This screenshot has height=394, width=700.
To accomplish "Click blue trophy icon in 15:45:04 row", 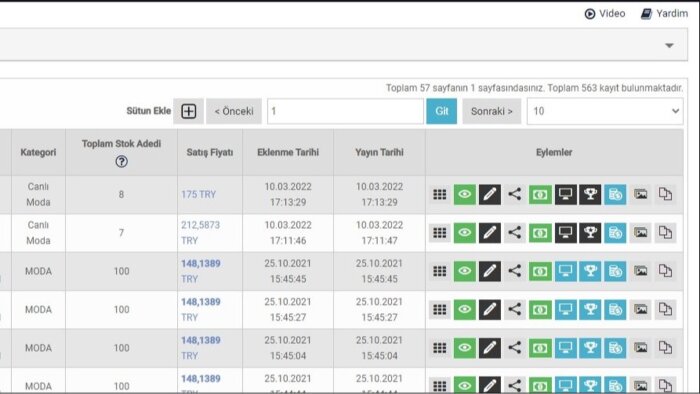I will (591, 348).
